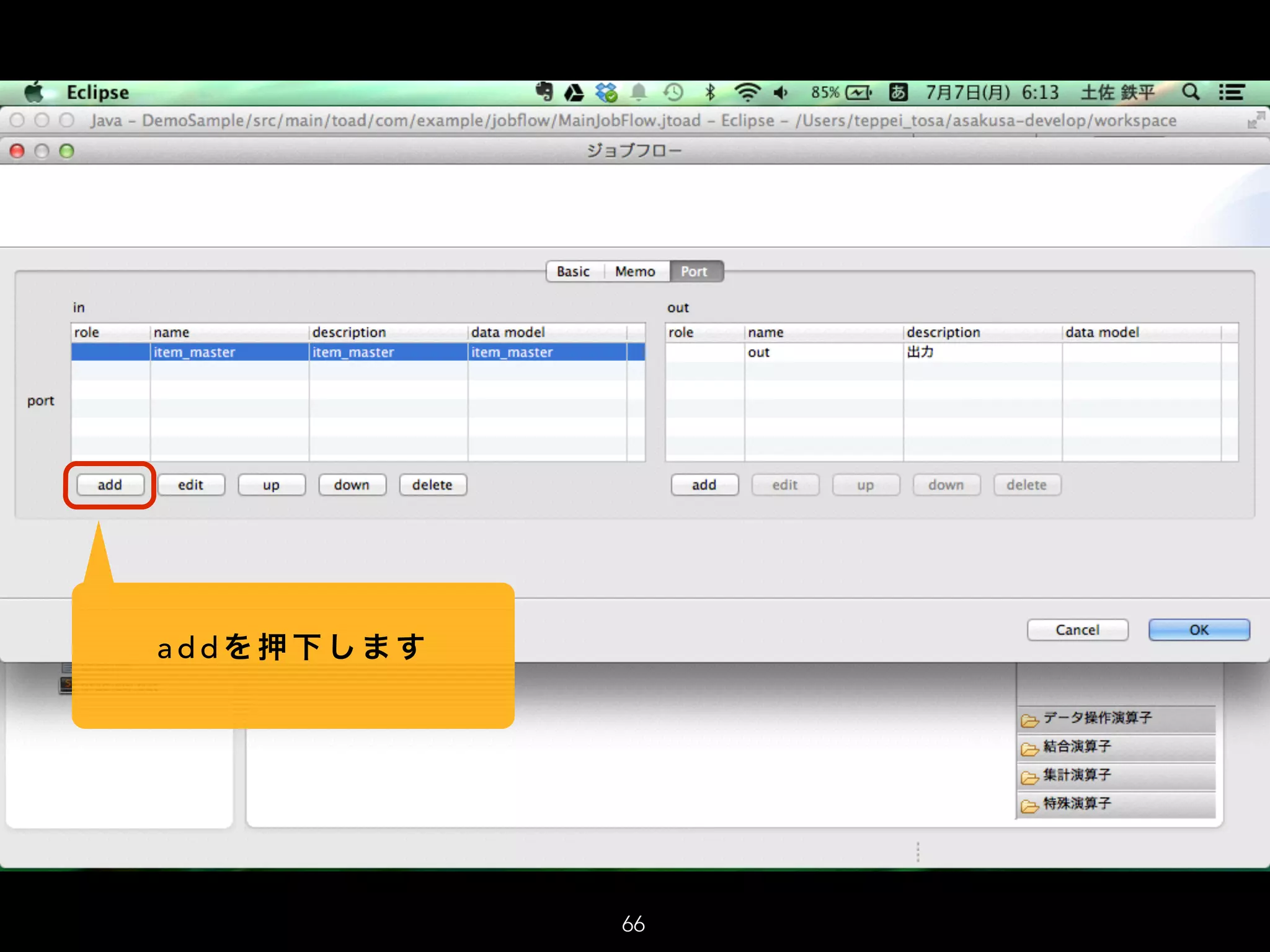Switch to the Memo tab
This screenshot has width=1270, height=952.
click(635, 271)
